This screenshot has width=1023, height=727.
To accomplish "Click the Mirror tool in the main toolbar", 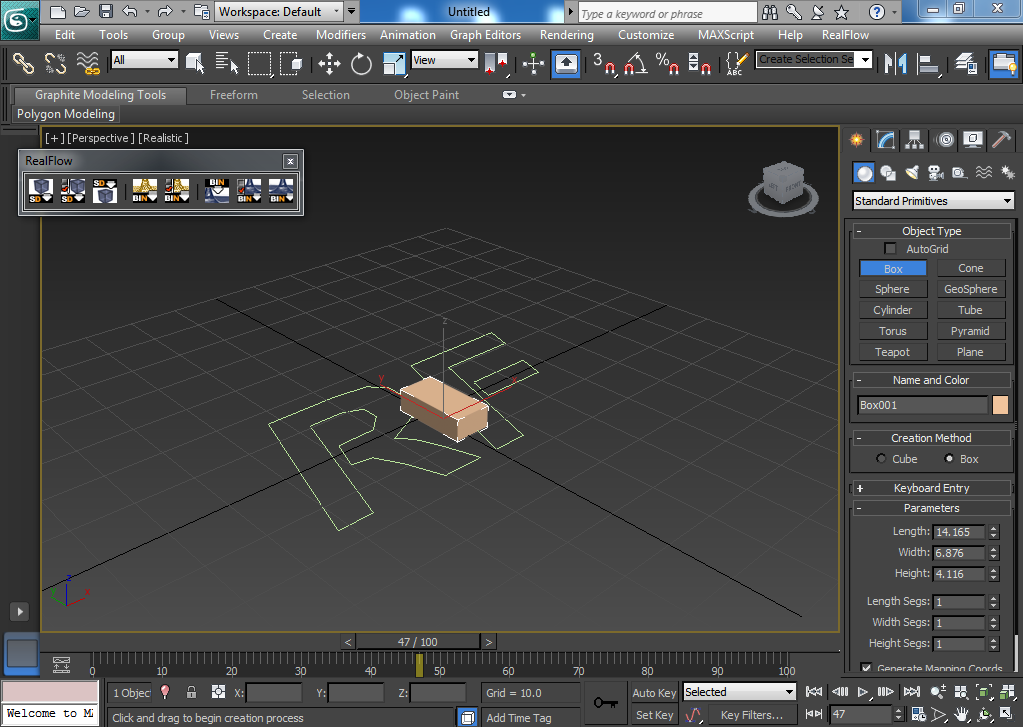I will 896,63.
